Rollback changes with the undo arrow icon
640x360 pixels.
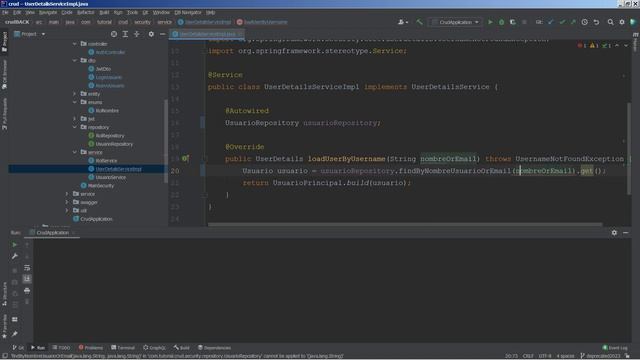(x=596, y=22)
